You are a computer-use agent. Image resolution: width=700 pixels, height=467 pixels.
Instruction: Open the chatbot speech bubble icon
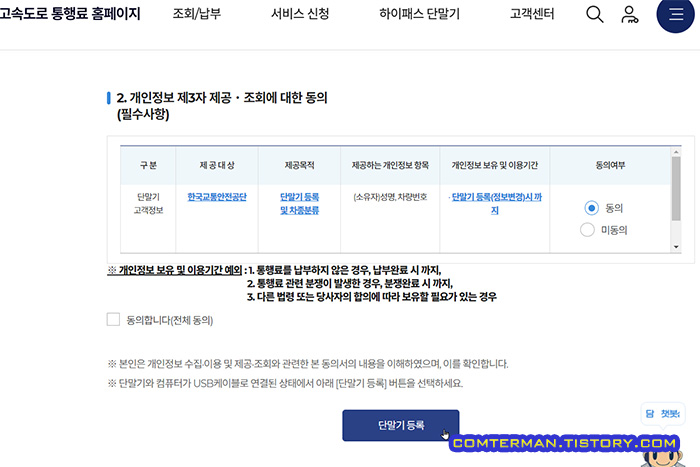coord(662,414)
